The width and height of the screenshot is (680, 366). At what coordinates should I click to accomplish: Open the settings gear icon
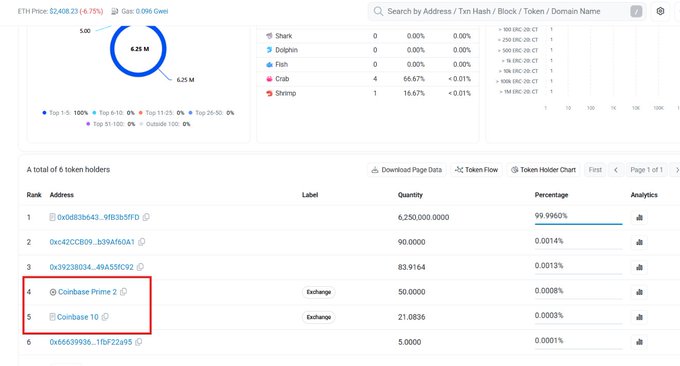click(x=660, y=11)
